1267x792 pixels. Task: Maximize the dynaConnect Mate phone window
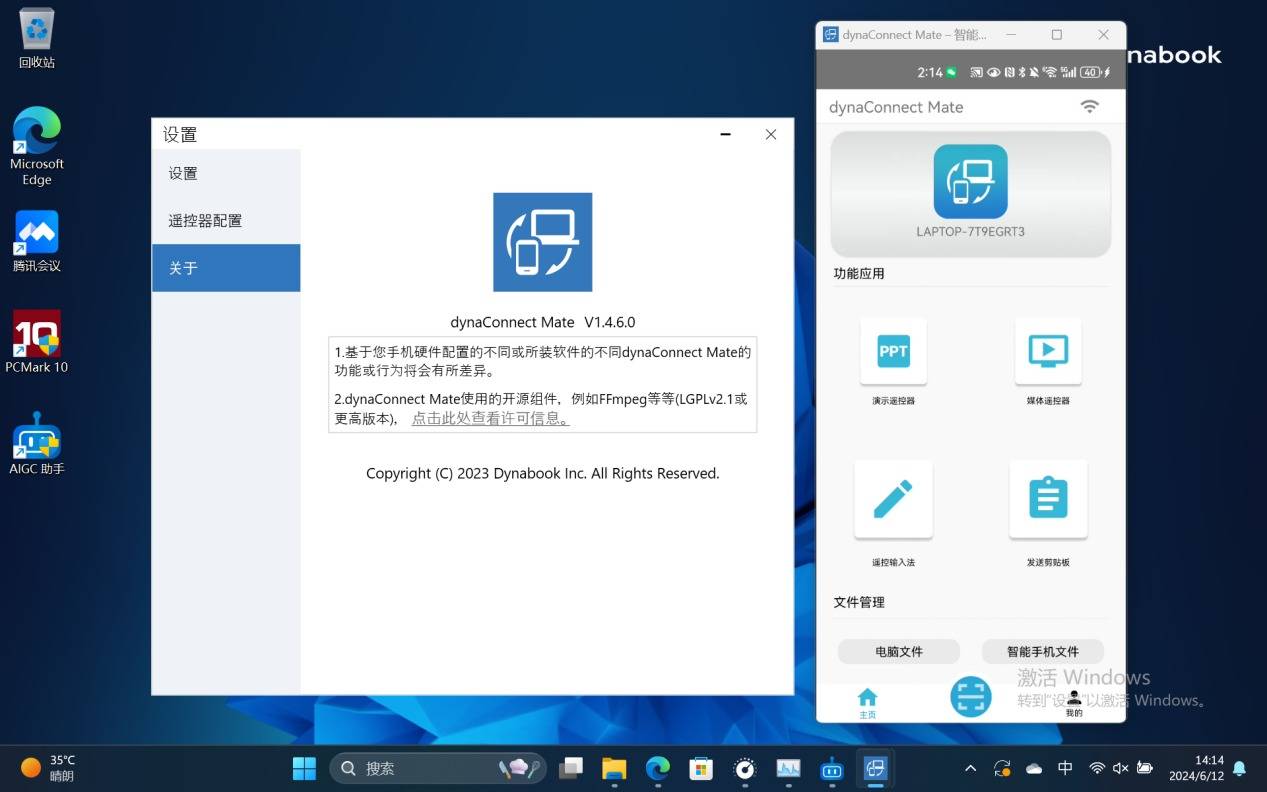click(x=1057, y=34)
